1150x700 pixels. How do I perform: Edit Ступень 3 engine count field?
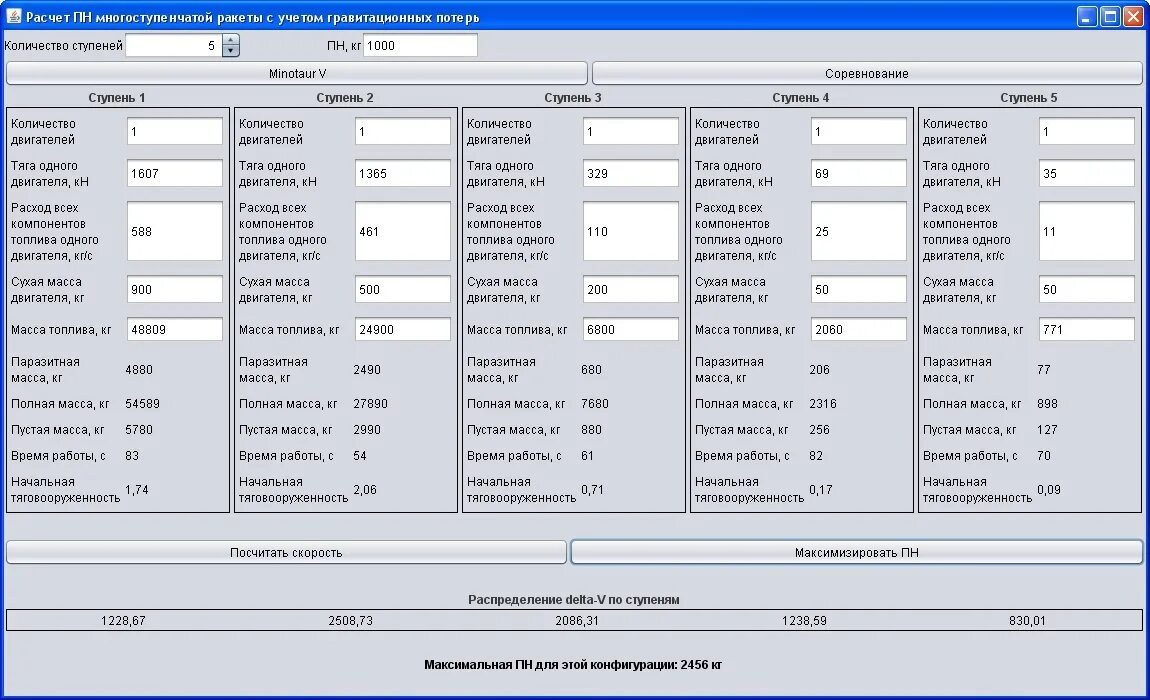tap(631, 131)
